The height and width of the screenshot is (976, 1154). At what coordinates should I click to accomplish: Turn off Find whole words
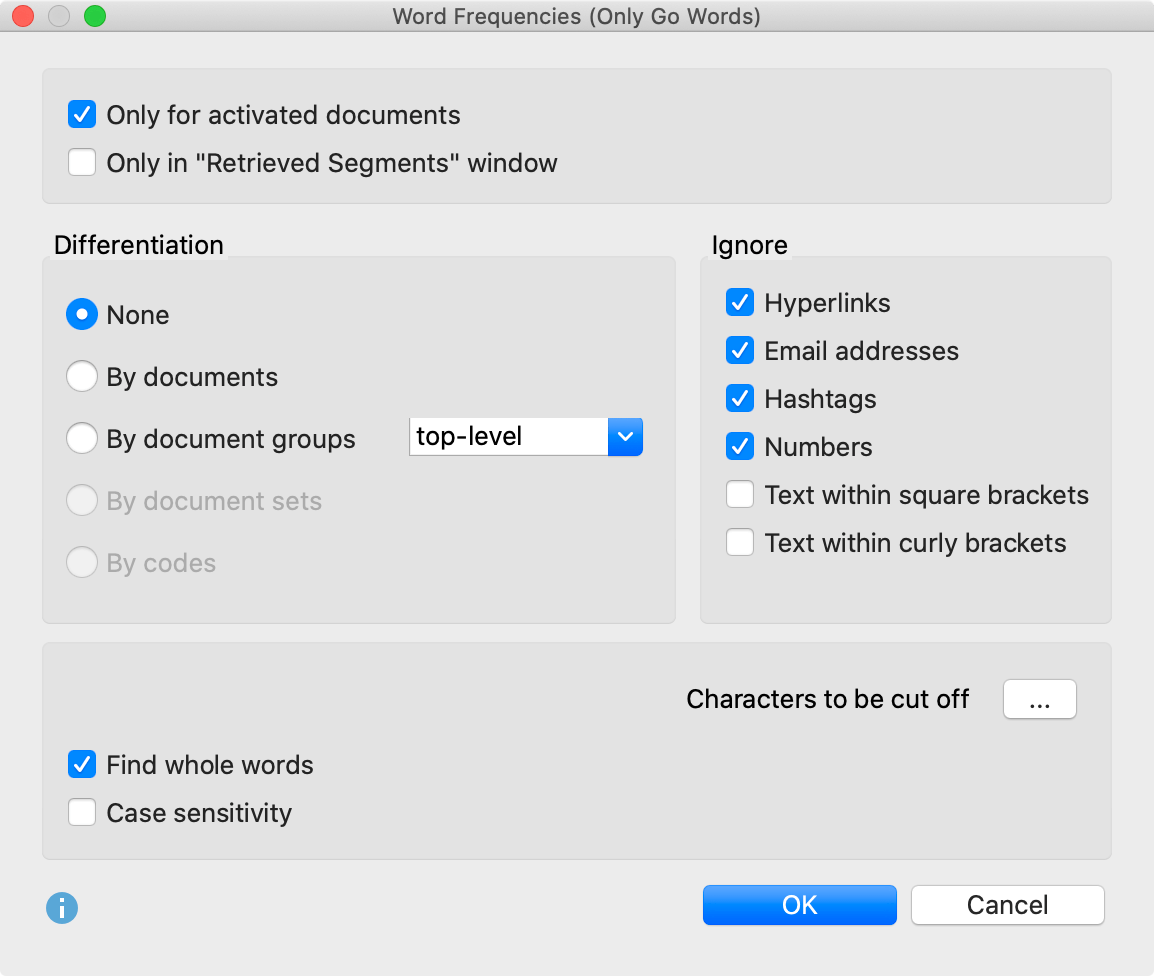(x=81, y=764)
